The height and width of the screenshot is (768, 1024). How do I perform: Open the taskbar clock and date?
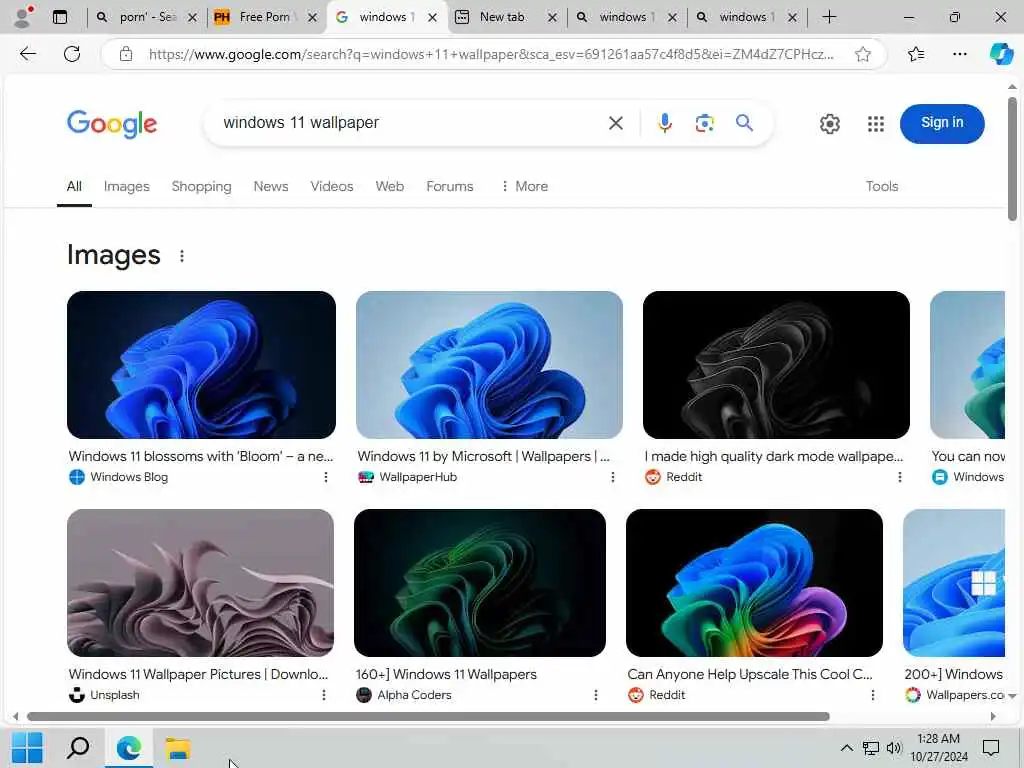938,748
